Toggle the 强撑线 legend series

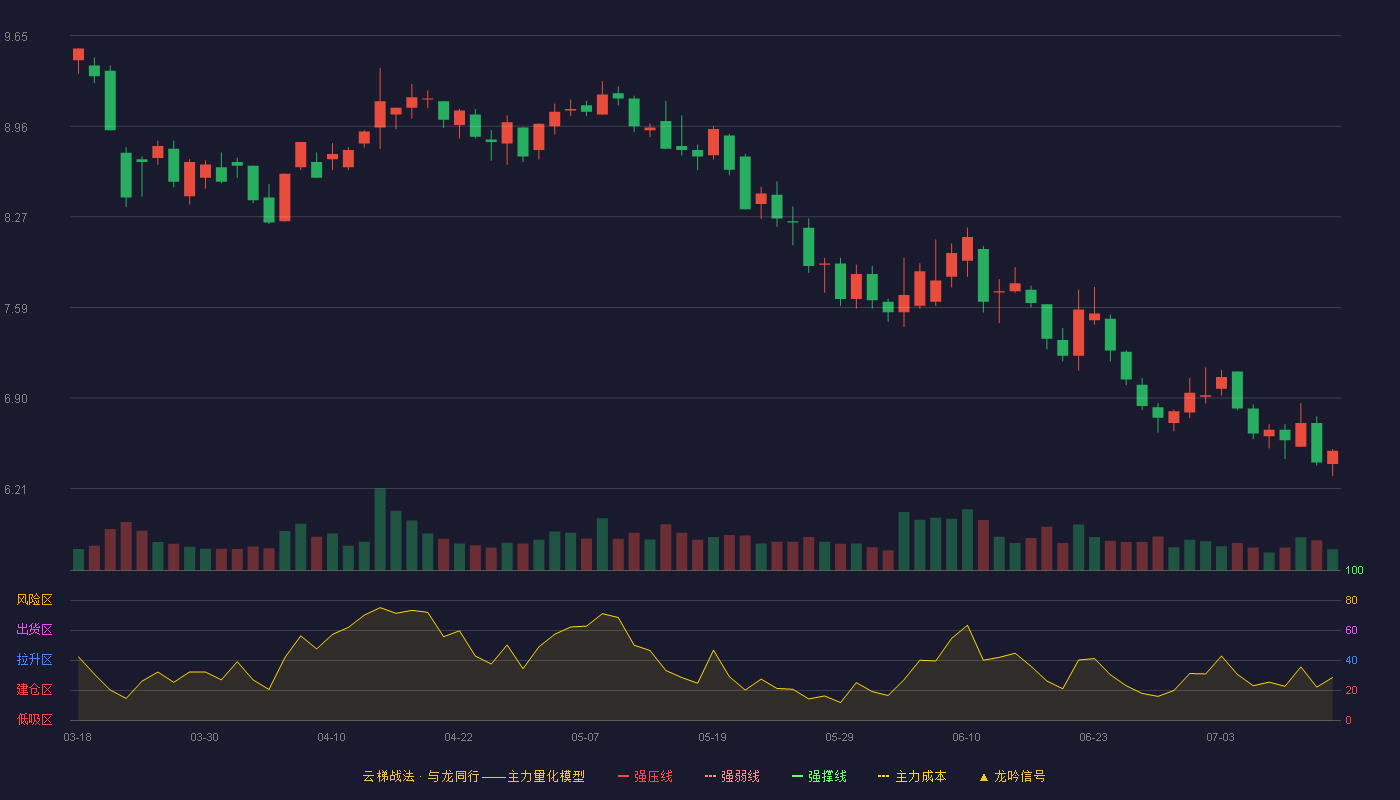pyautogui.click(x=819, y=776)
